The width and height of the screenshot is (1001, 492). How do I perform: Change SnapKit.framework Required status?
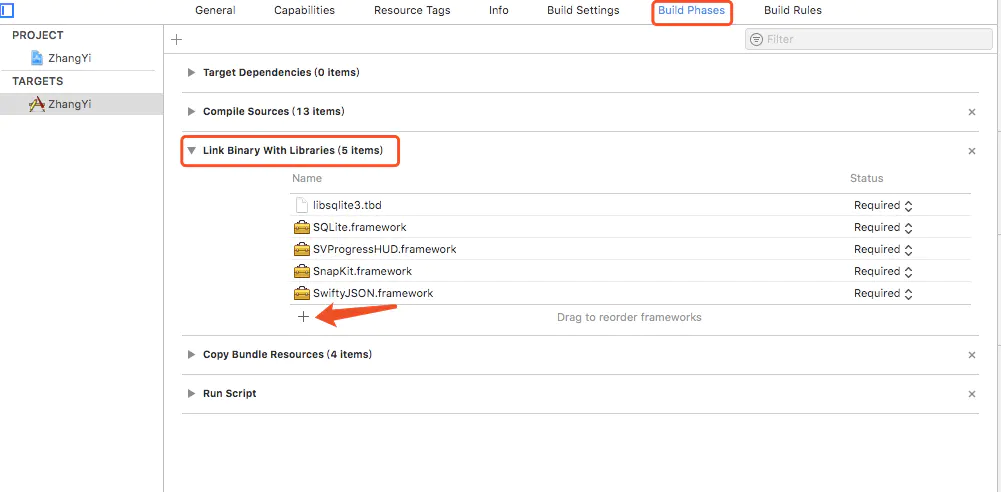(x=883, y=271)
